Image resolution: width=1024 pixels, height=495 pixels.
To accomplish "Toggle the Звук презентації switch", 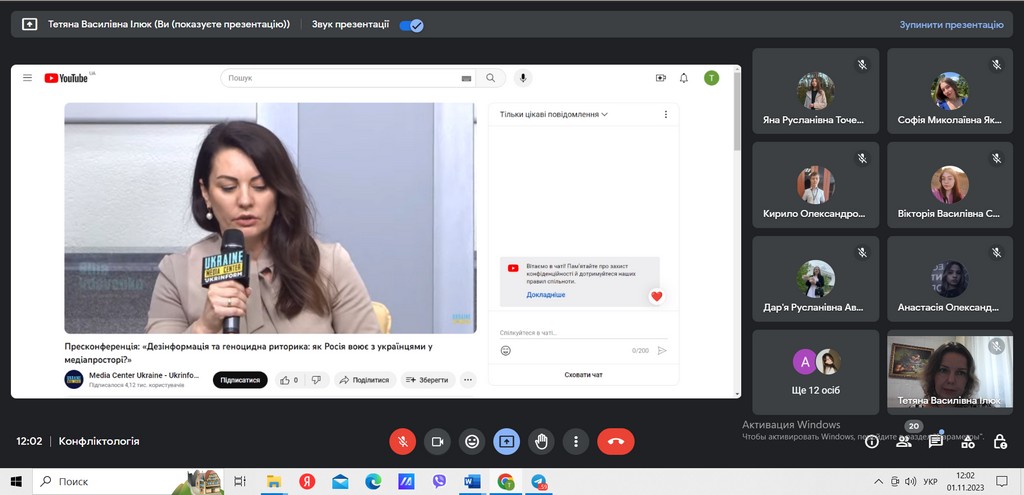I will (411, 25).
